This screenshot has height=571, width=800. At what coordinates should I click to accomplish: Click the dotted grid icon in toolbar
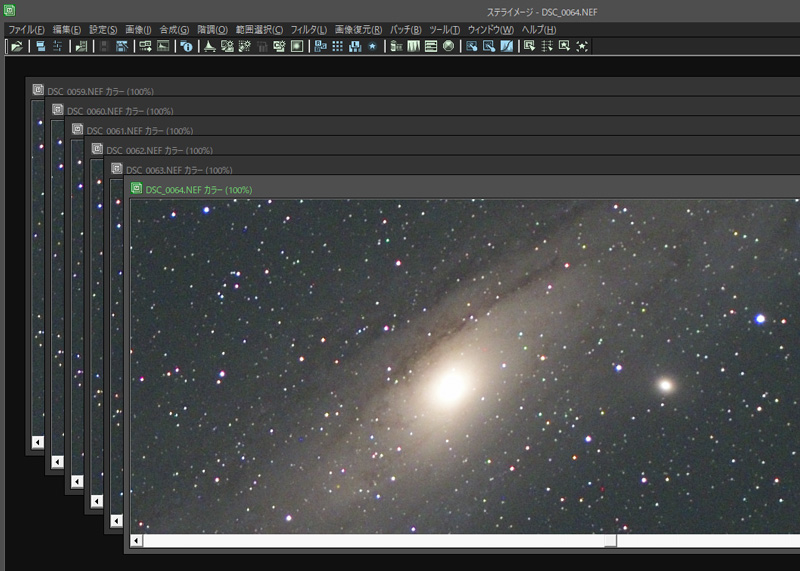[337, 46]
